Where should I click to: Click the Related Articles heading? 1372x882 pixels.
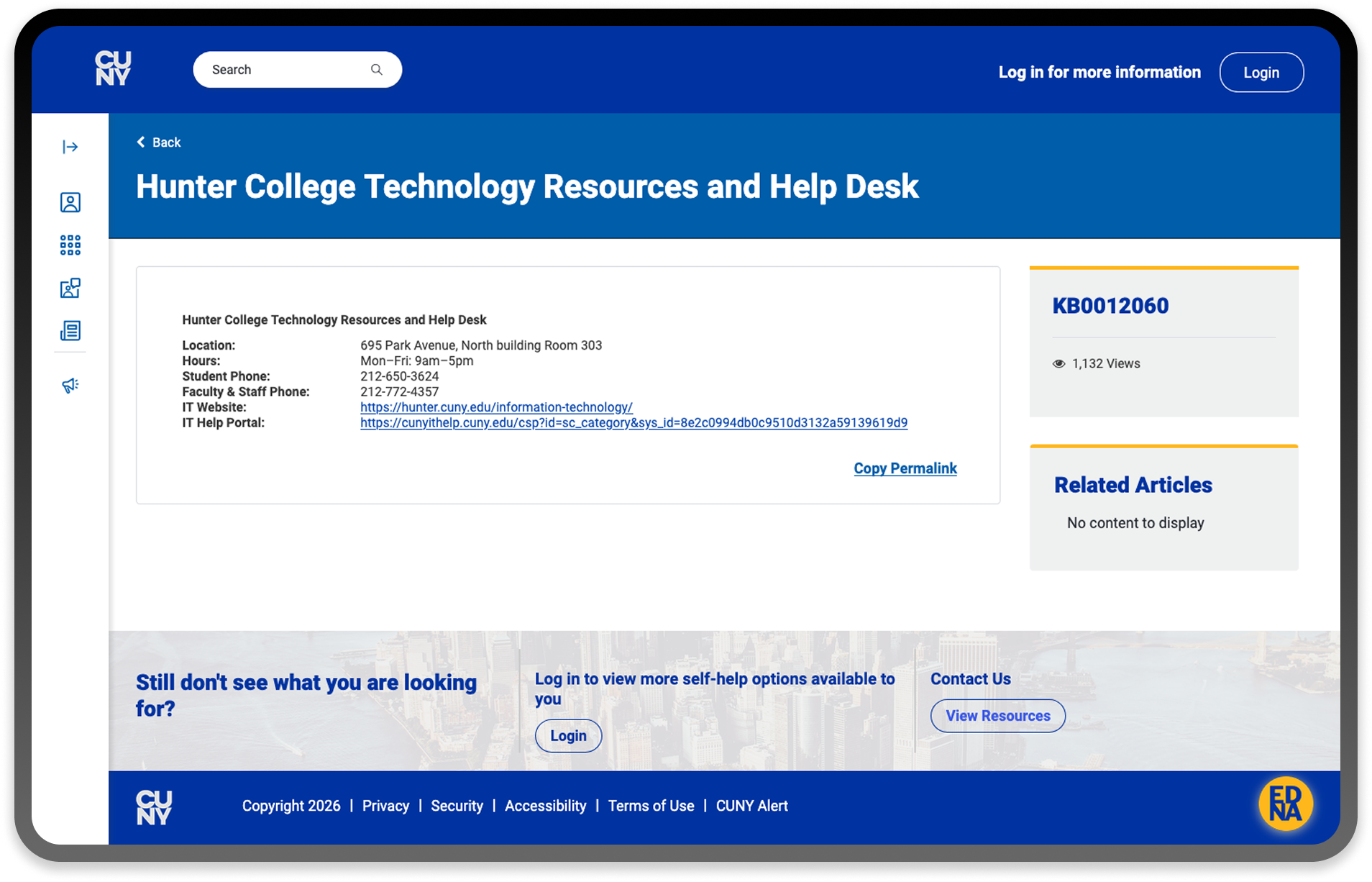(1133, 485)
